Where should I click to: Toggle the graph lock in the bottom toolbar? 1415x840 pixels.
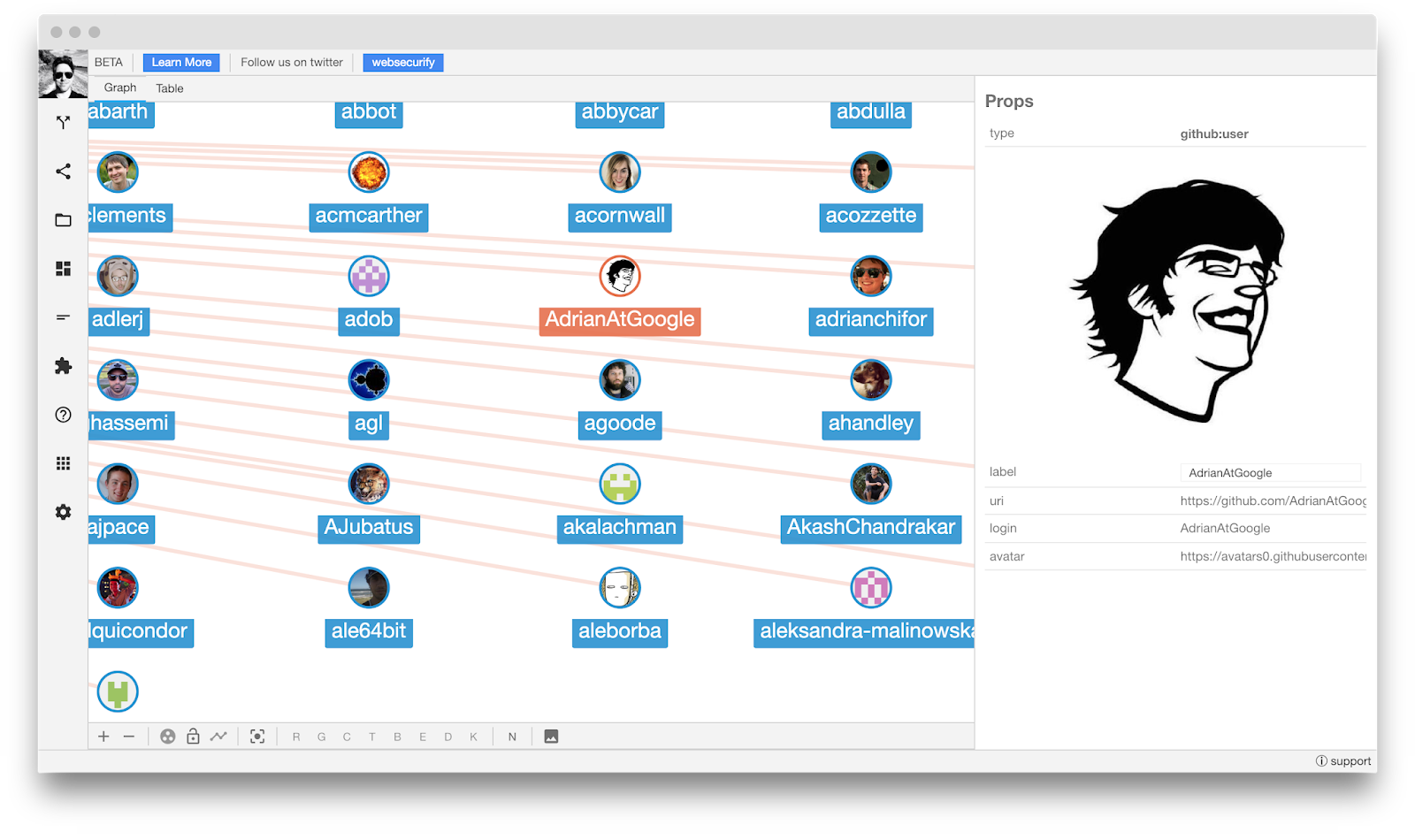pyautogui.click(x=193, y=736)
